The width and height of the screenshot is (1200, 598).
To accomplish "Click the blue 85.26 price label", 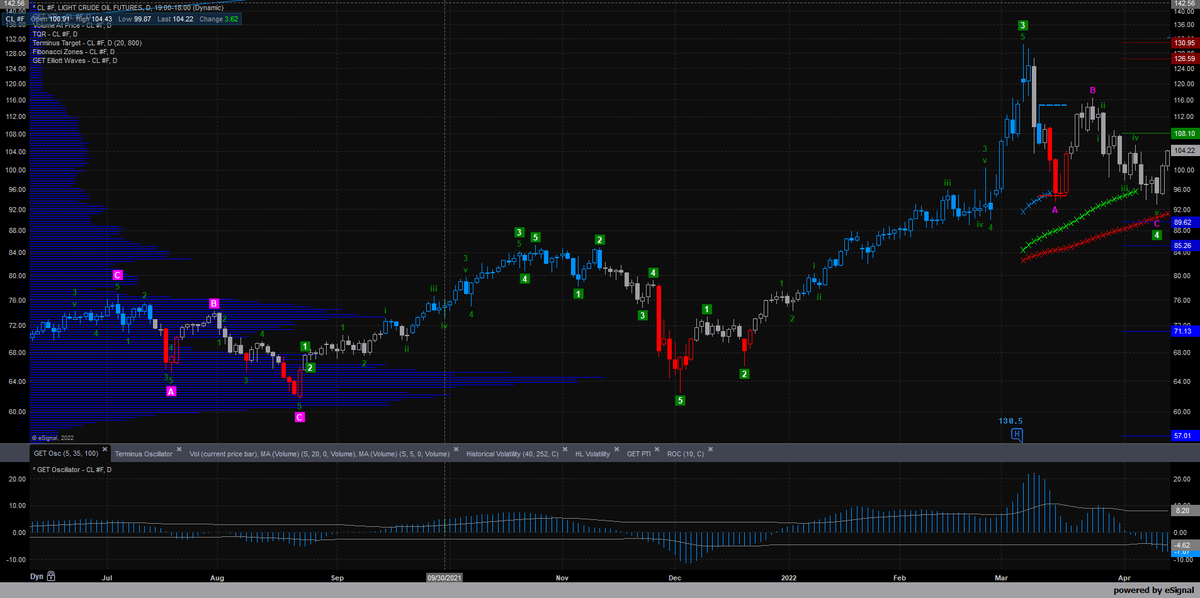I will 1184,245.
